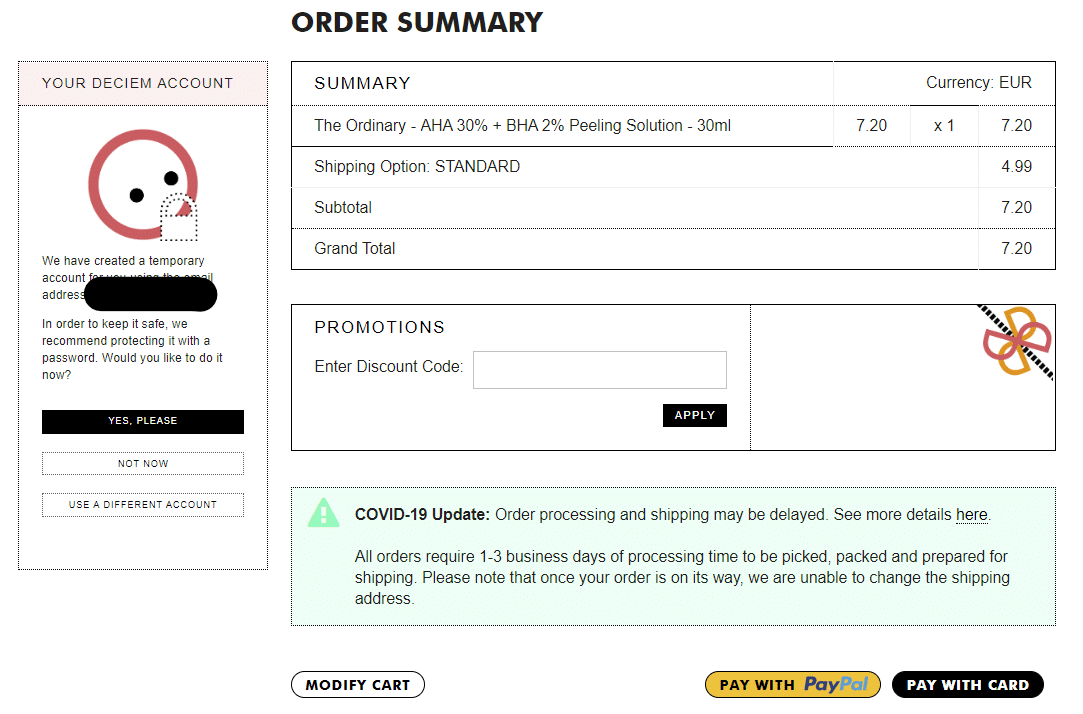Screen dimensions: 1083x714
Task: Click the x 1 quantity cell
Action: 944,126
